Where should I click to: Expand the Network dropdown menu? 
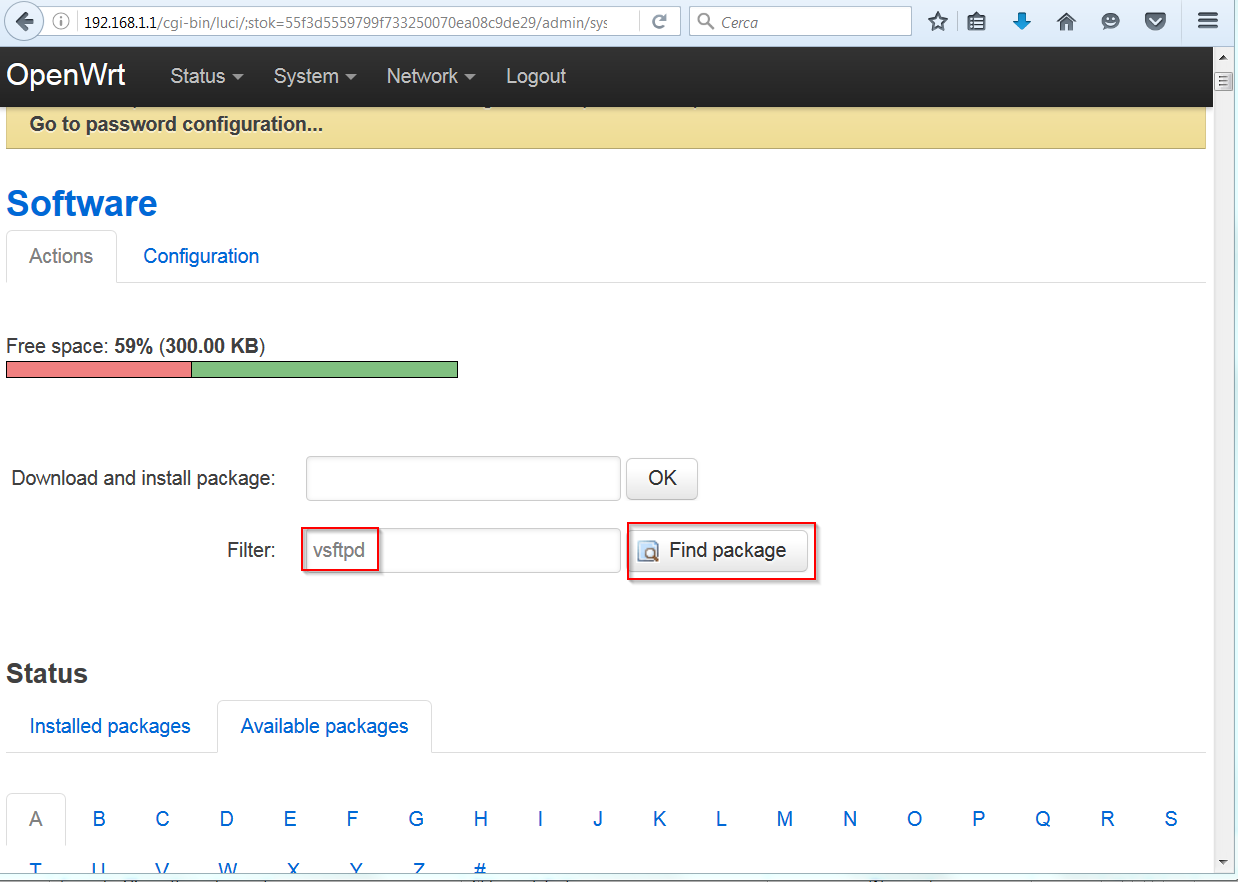coord(430,76)
